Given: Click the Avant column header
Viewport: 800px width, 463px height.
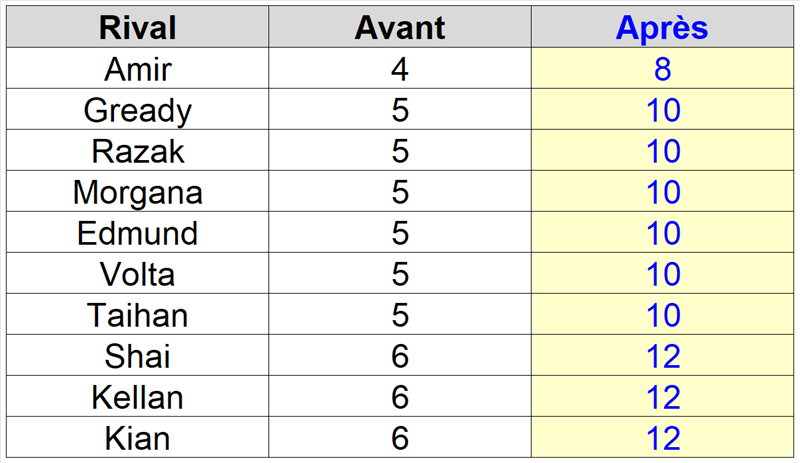Looking at the screenshot, I should (400, 28).
